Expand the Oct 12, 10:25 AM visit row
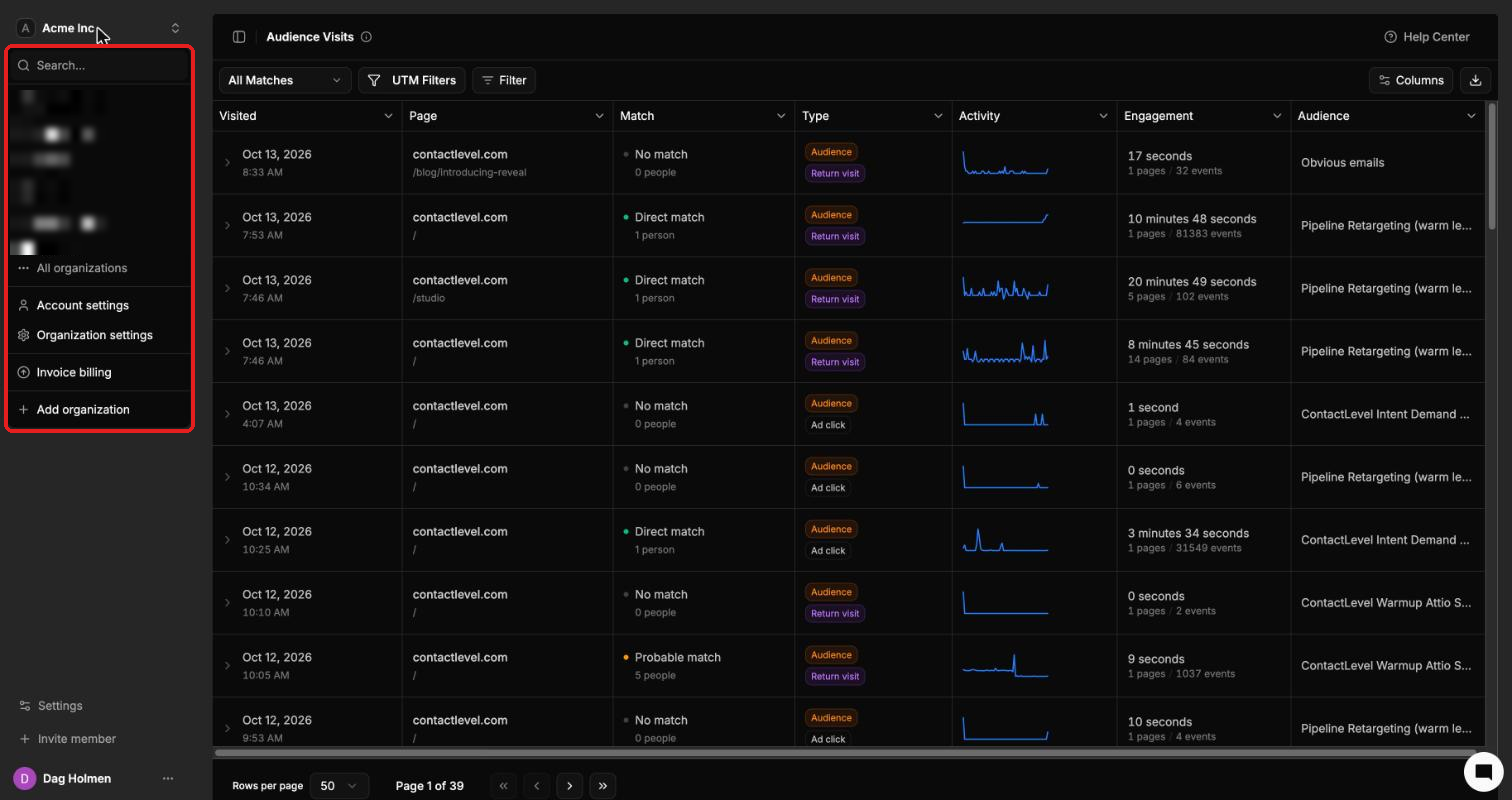The image size is (1512, 800). pos(227,540)
